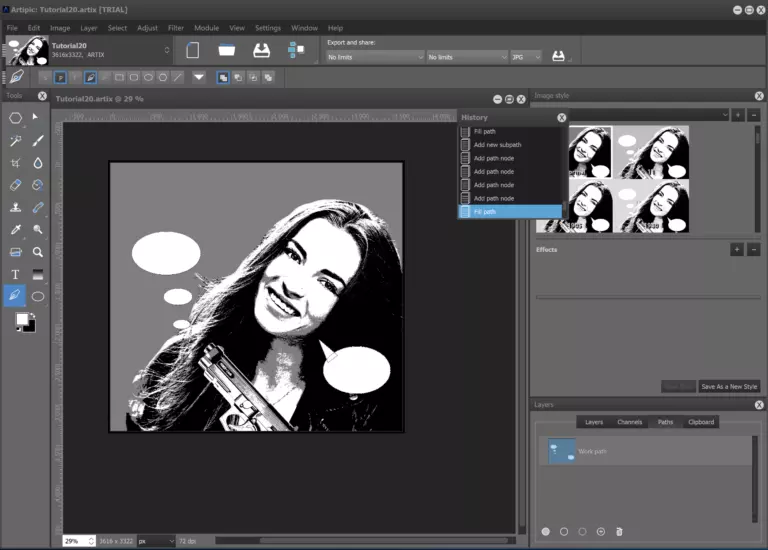Toggle the ellipse shape mode option
This screenshot has width=768, height=550.
148,77
